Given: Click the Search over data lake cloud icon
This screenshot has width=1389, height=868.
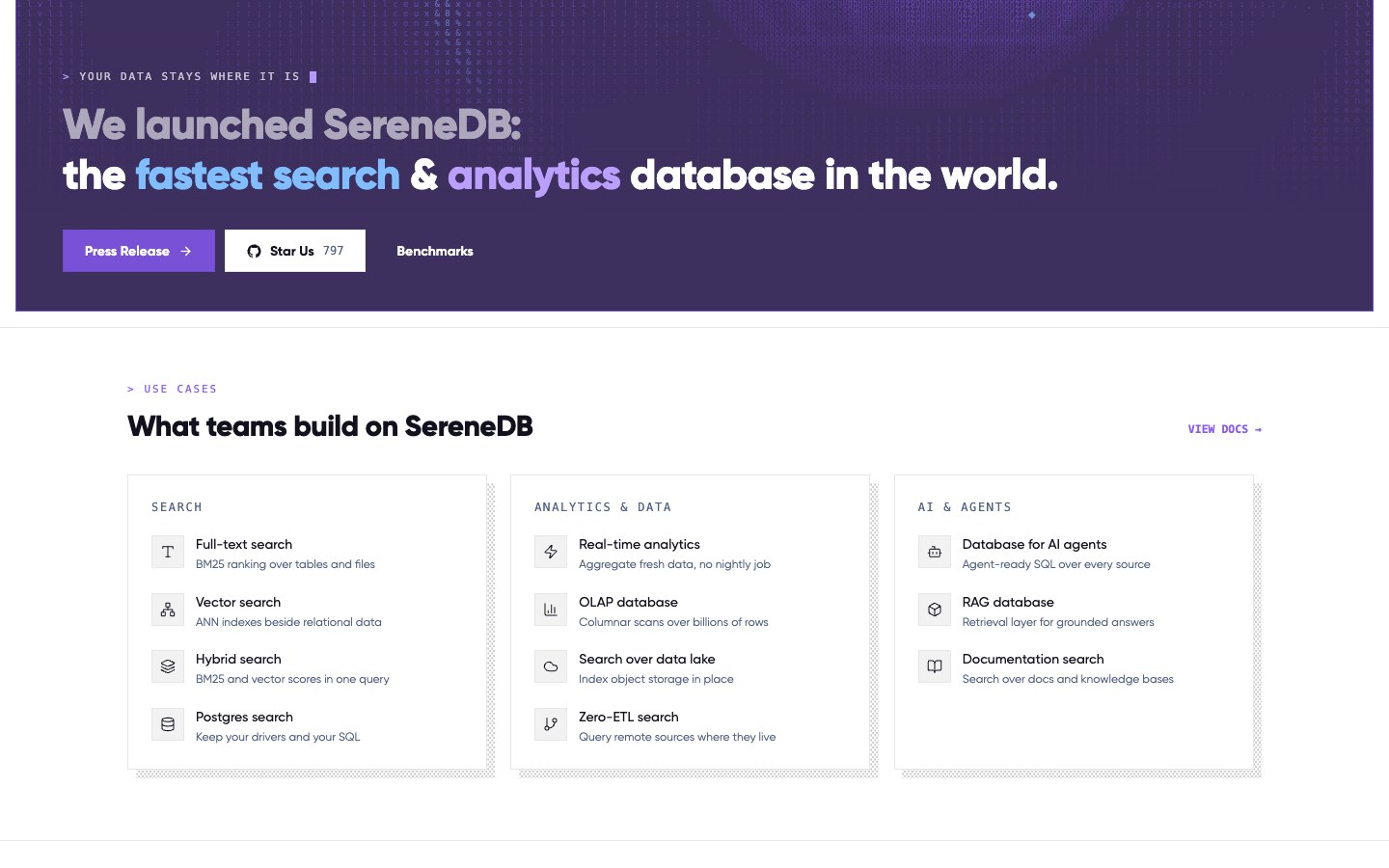Looking at the screenshot, I should click(x=551, y=666).
